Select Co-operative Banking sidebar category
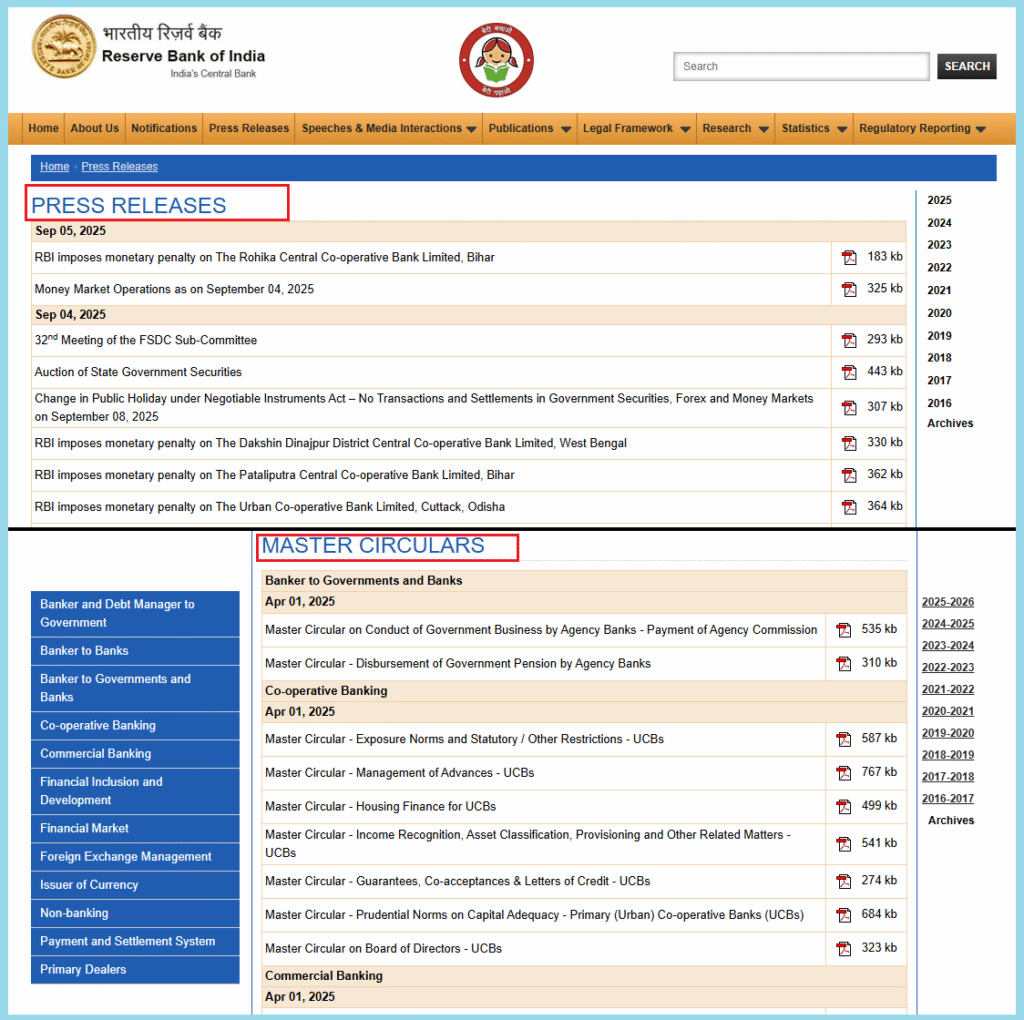Image resolution: width=1024 pixels, height=1020 pixels. (135, 725)
